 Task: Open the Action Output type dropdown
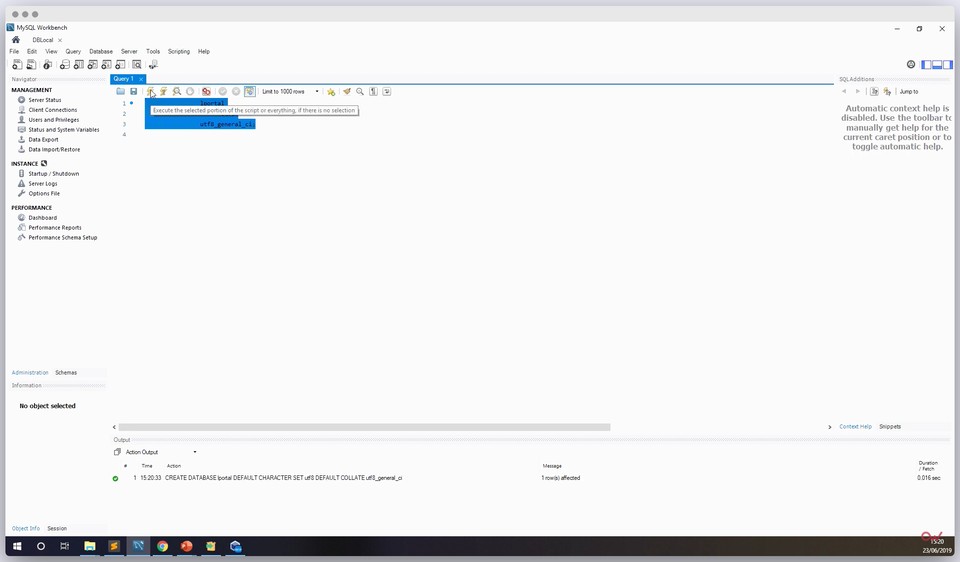pos(161,452)
